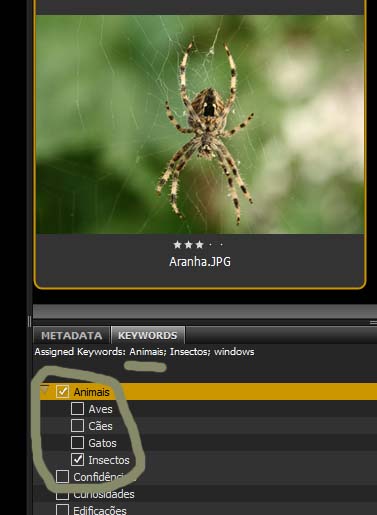Set rating to the fifth star dot
Viewport: 377px width, 515px height.
(x=221, y=245)
